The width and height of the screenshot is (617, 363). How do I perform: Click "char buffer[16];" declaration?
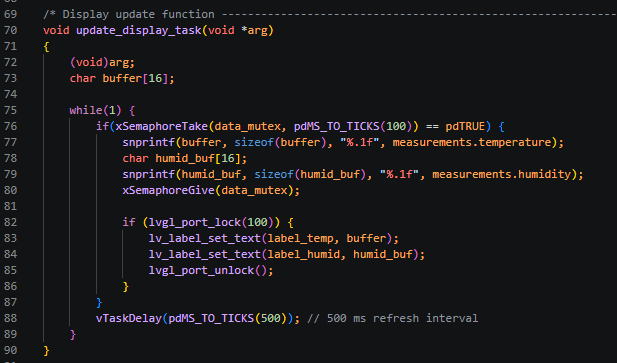(x=122, y=78)
